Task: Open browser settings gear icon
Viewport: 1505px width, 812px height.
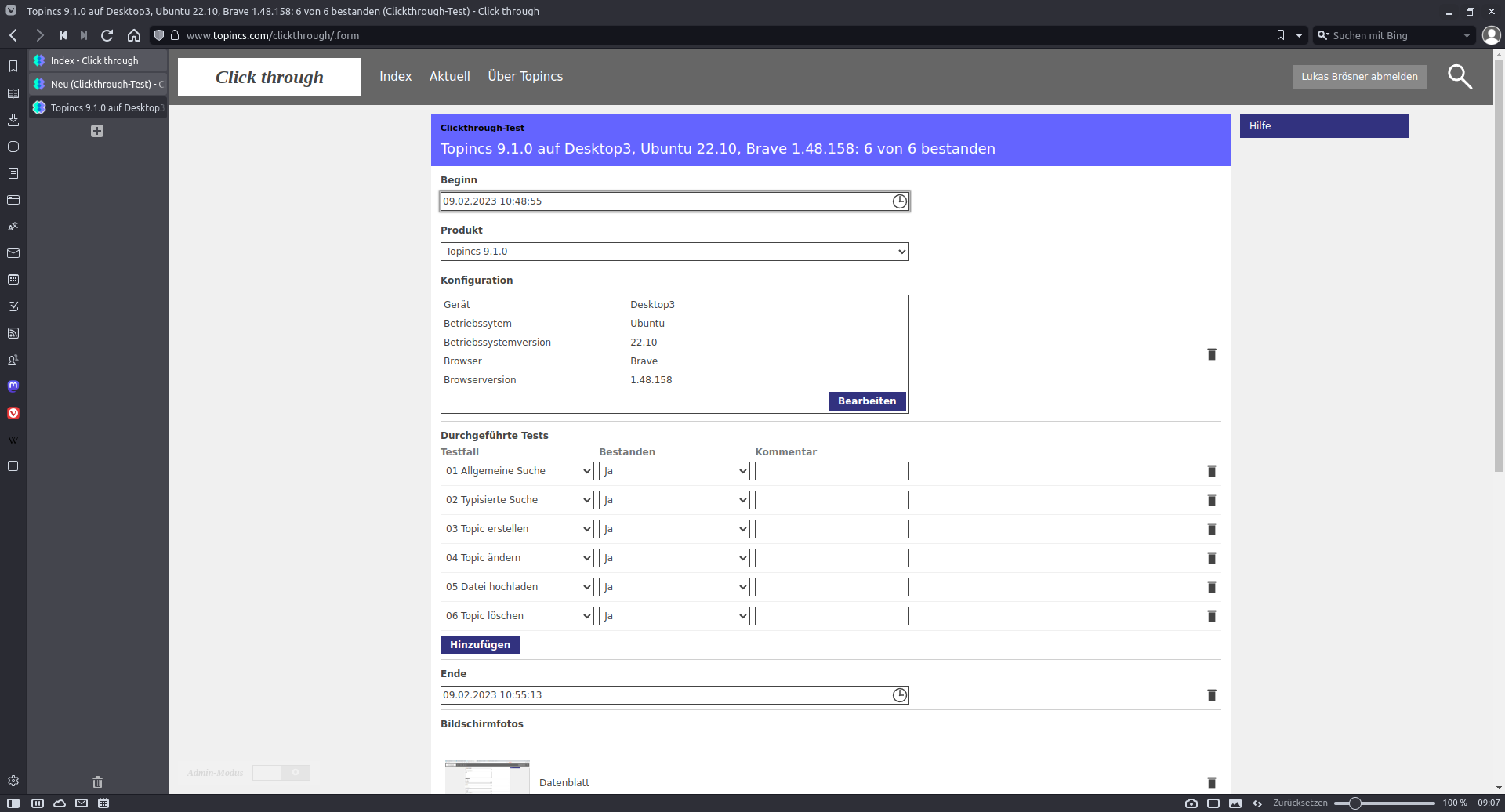Action: tap(13, 781)
